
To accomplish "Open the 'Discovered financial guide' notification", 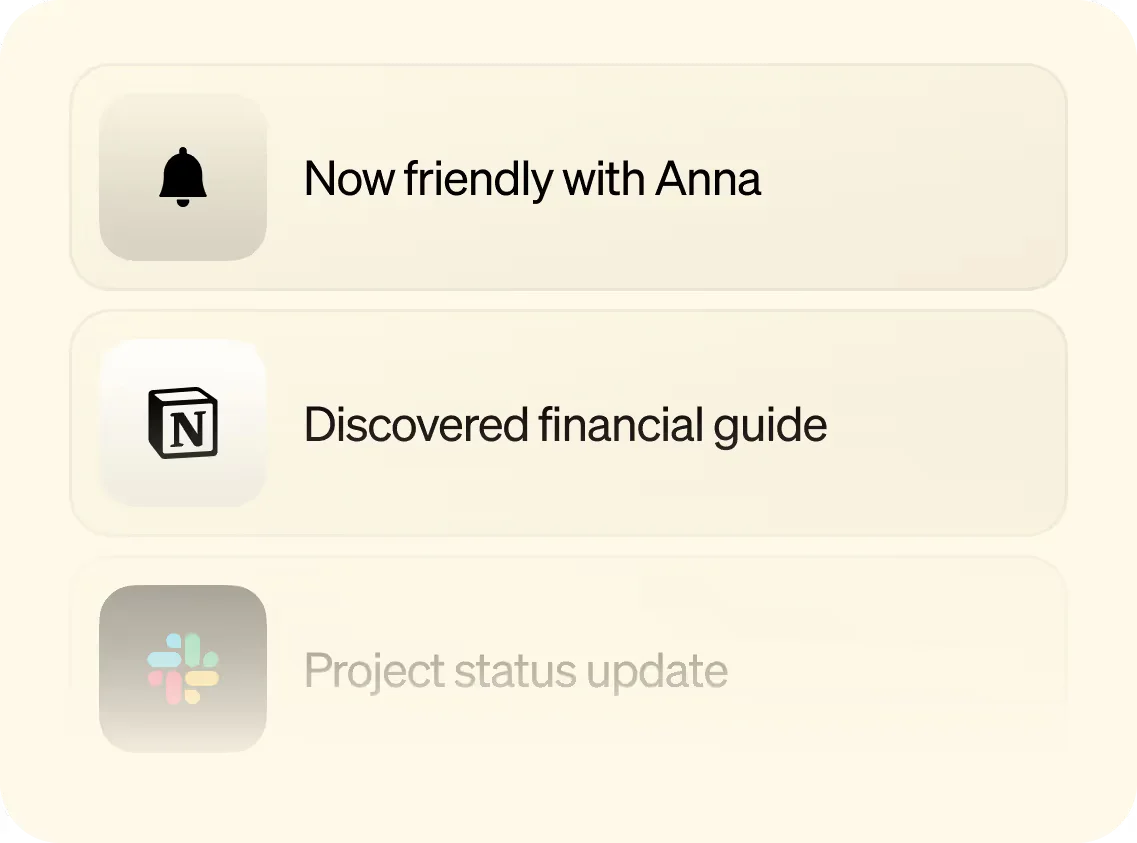I will [x=565, y=425].
